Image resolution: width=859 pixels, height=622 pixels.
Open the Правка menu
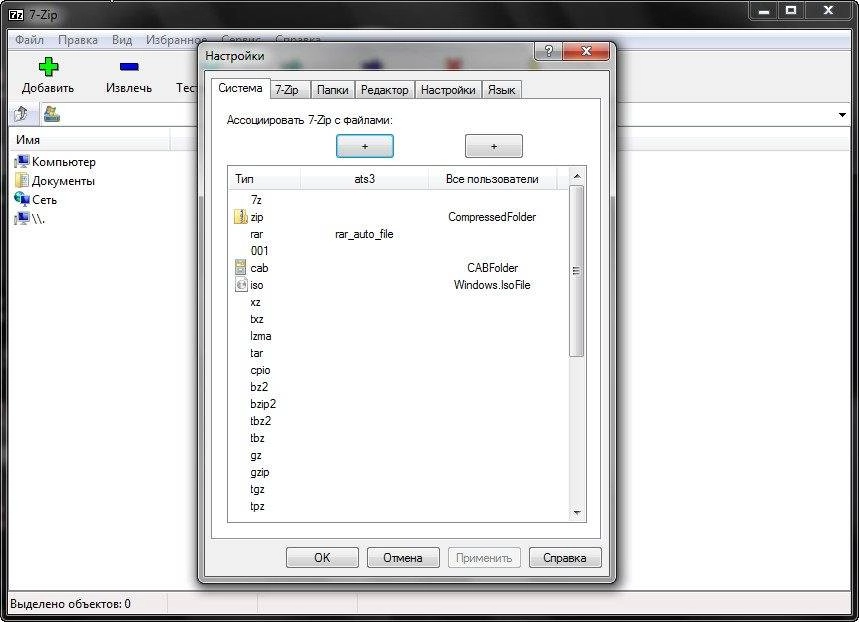(78, 40)
